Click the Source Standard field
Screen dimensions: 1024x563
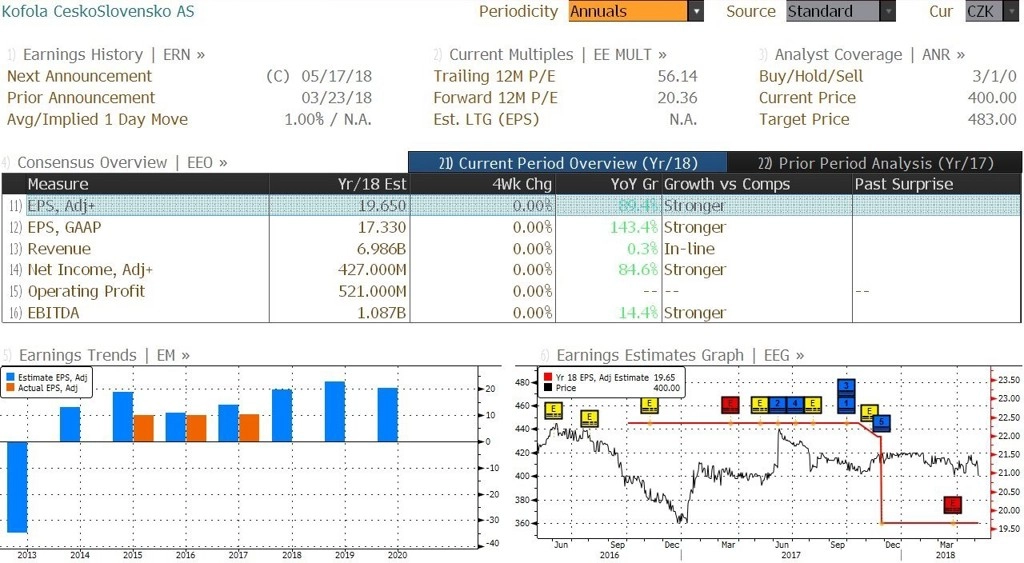tap(833, 11)
